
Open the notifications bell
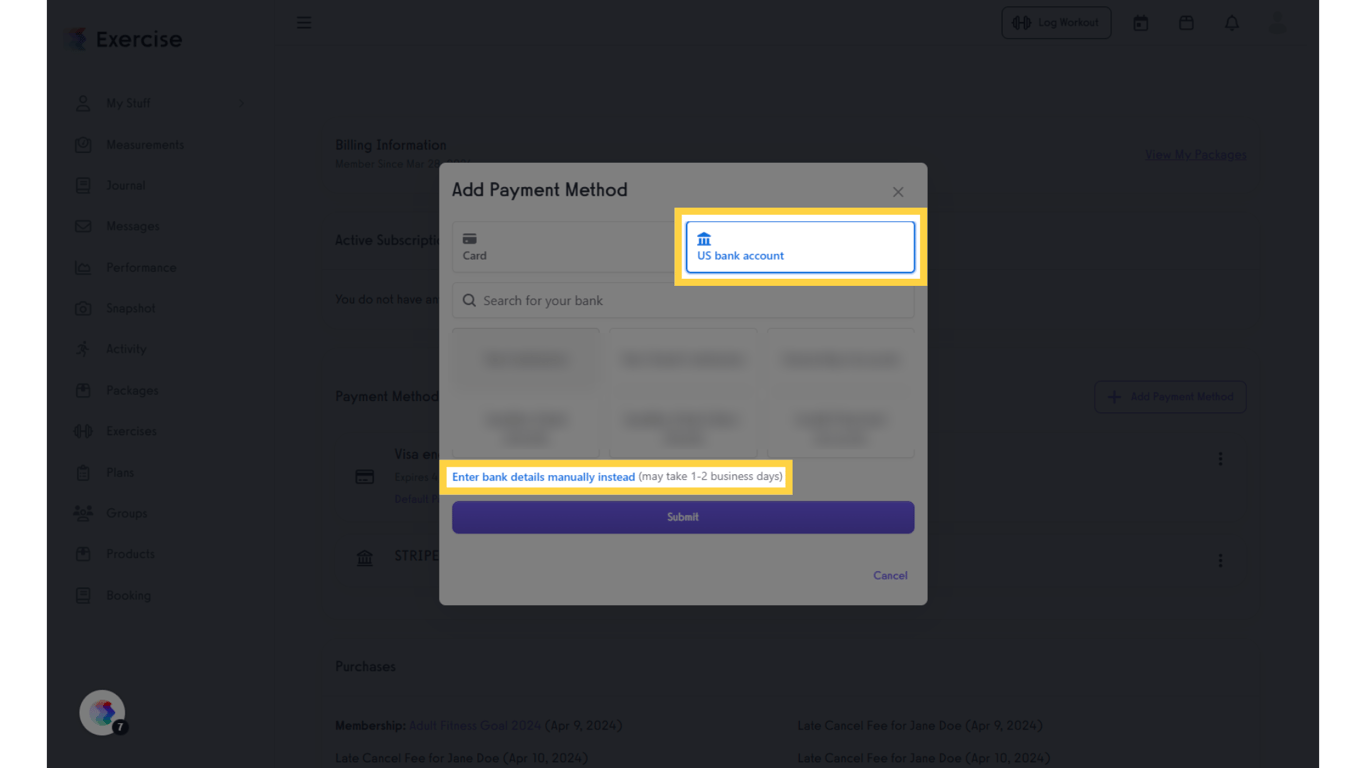coord(1231,22)
